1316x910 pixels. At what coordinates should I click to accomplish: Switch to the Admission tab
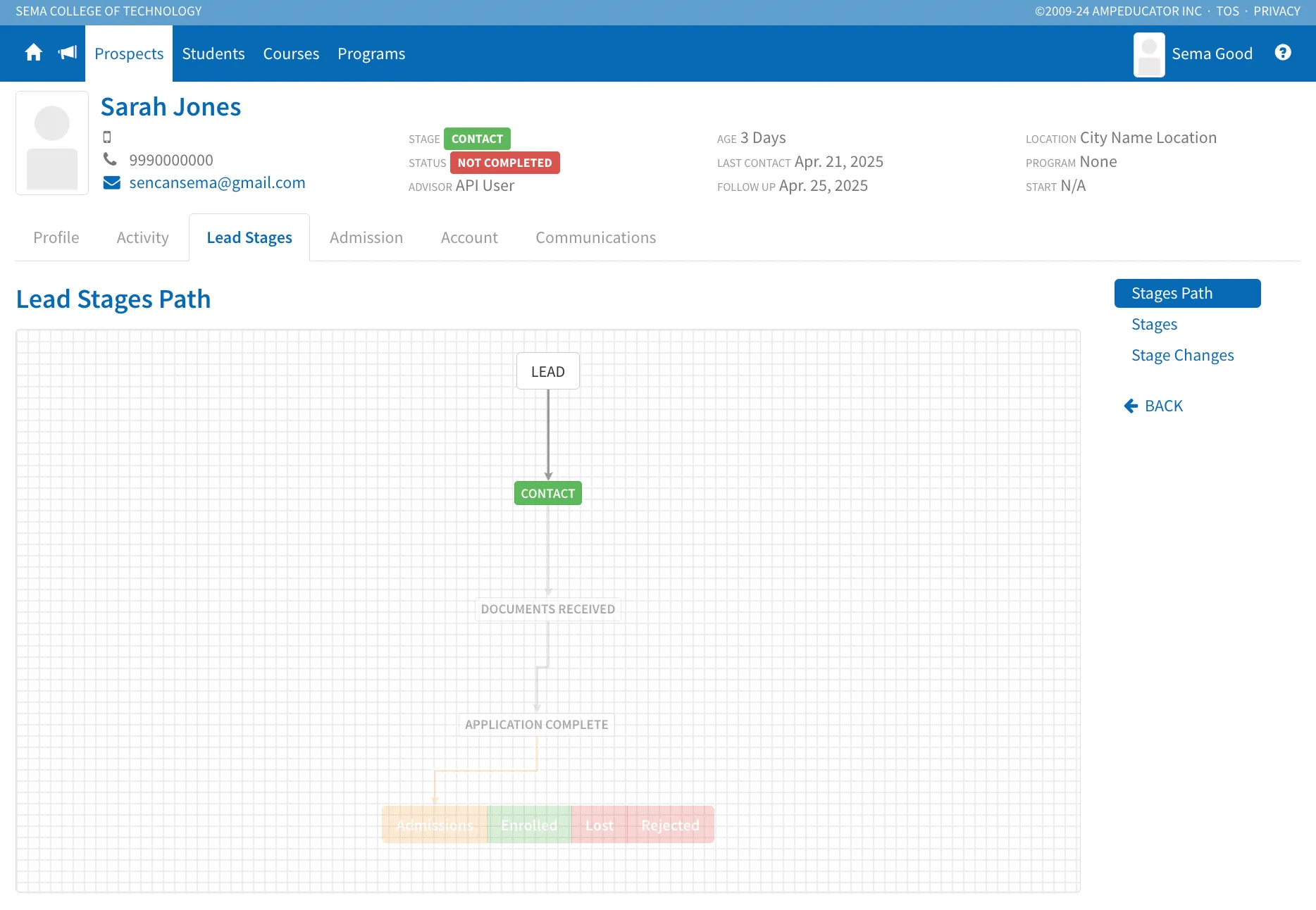(x=366, y=237)
